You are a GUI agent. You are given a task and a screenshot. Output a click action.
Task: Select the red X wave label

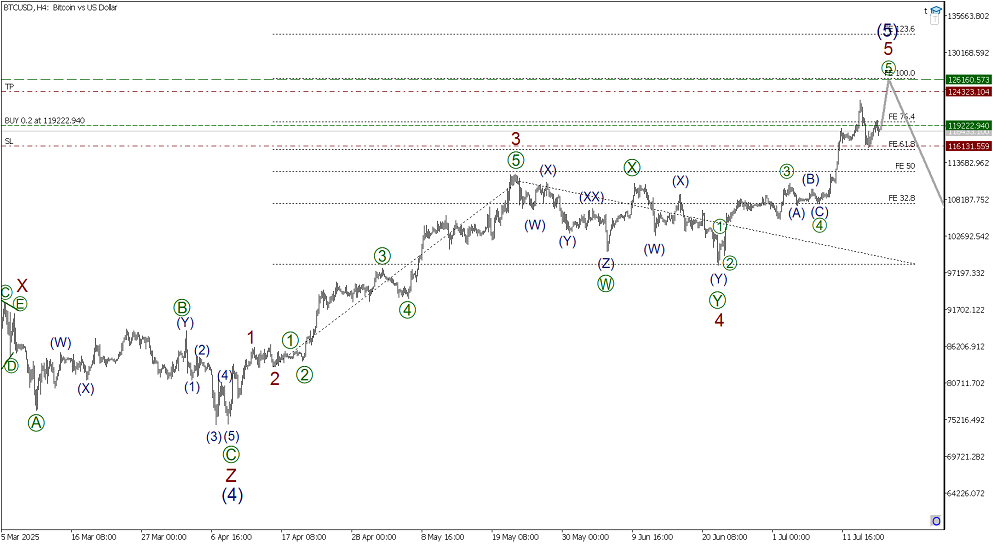click(x=22, y=285)
